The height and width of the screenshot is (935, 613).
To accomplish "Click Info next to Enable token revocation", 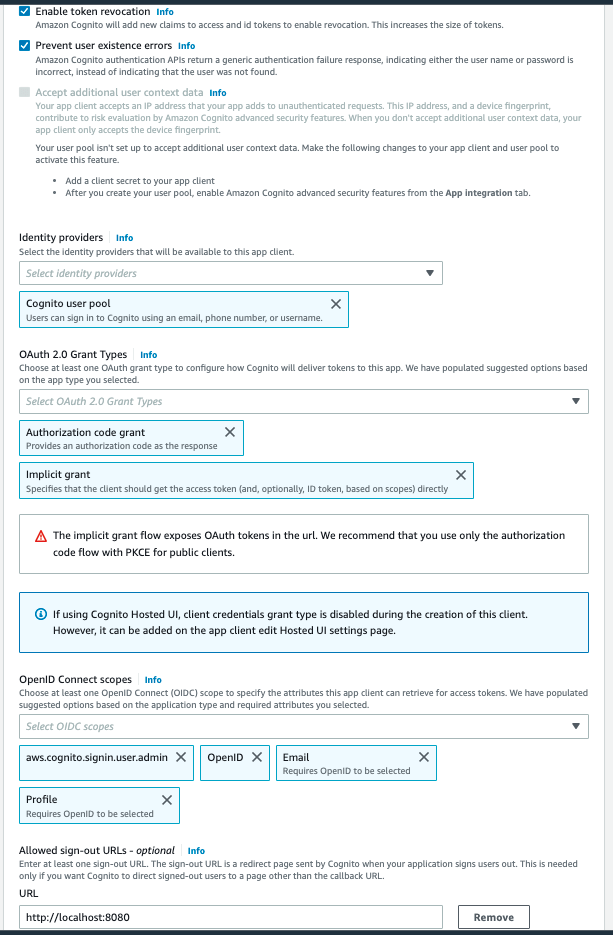I will tap(164, 11).
